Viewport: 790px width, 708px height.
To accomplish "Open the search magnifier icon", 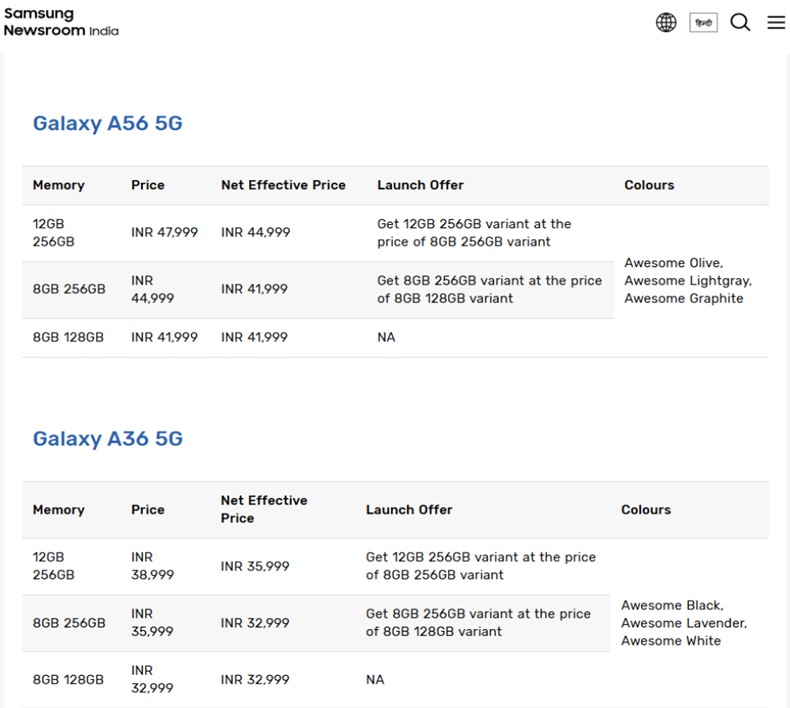I will click(x=740, y=22).
